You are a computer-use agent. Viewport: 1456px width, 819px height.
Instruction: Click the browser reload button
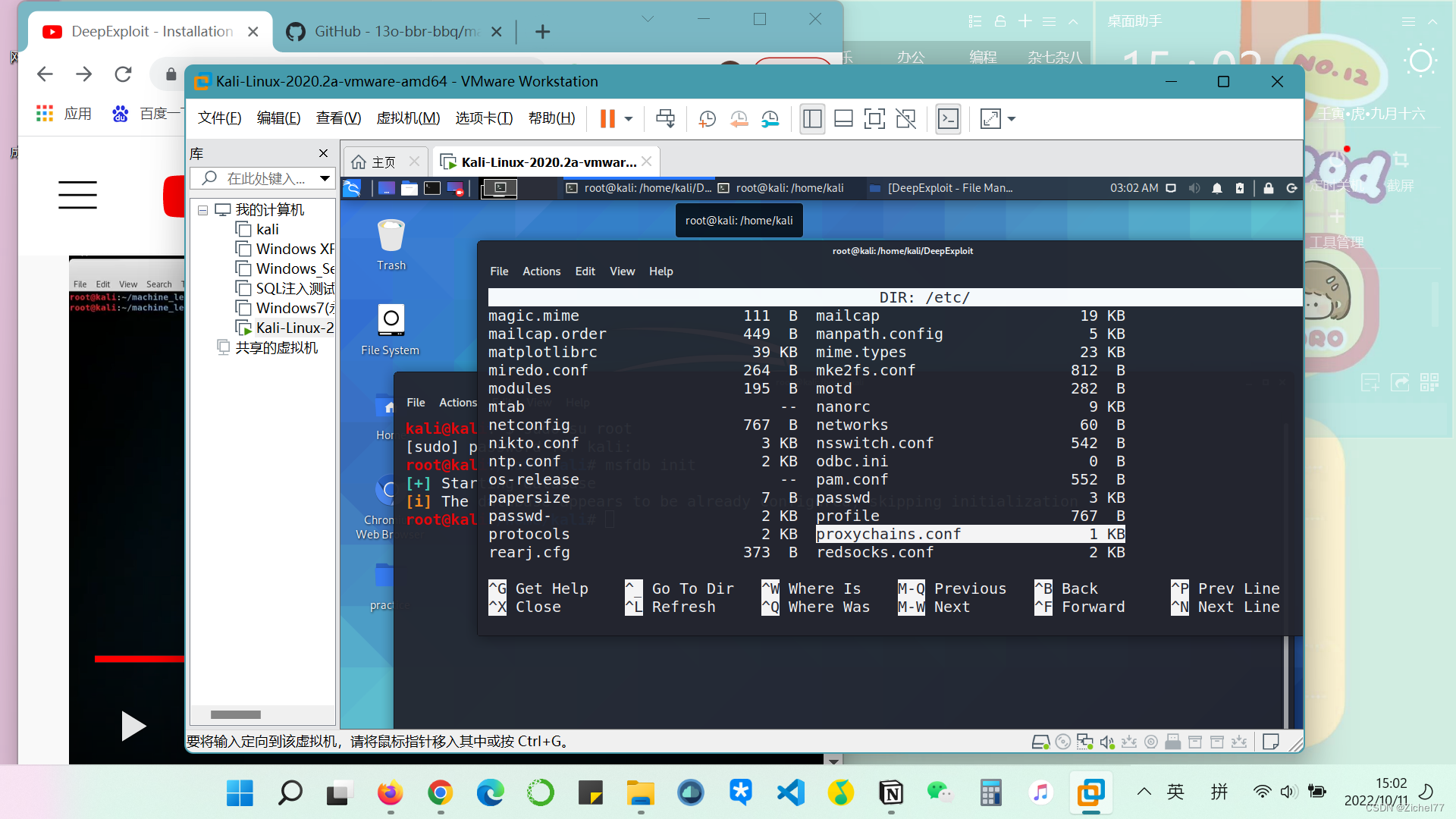(x=123, y=74)
